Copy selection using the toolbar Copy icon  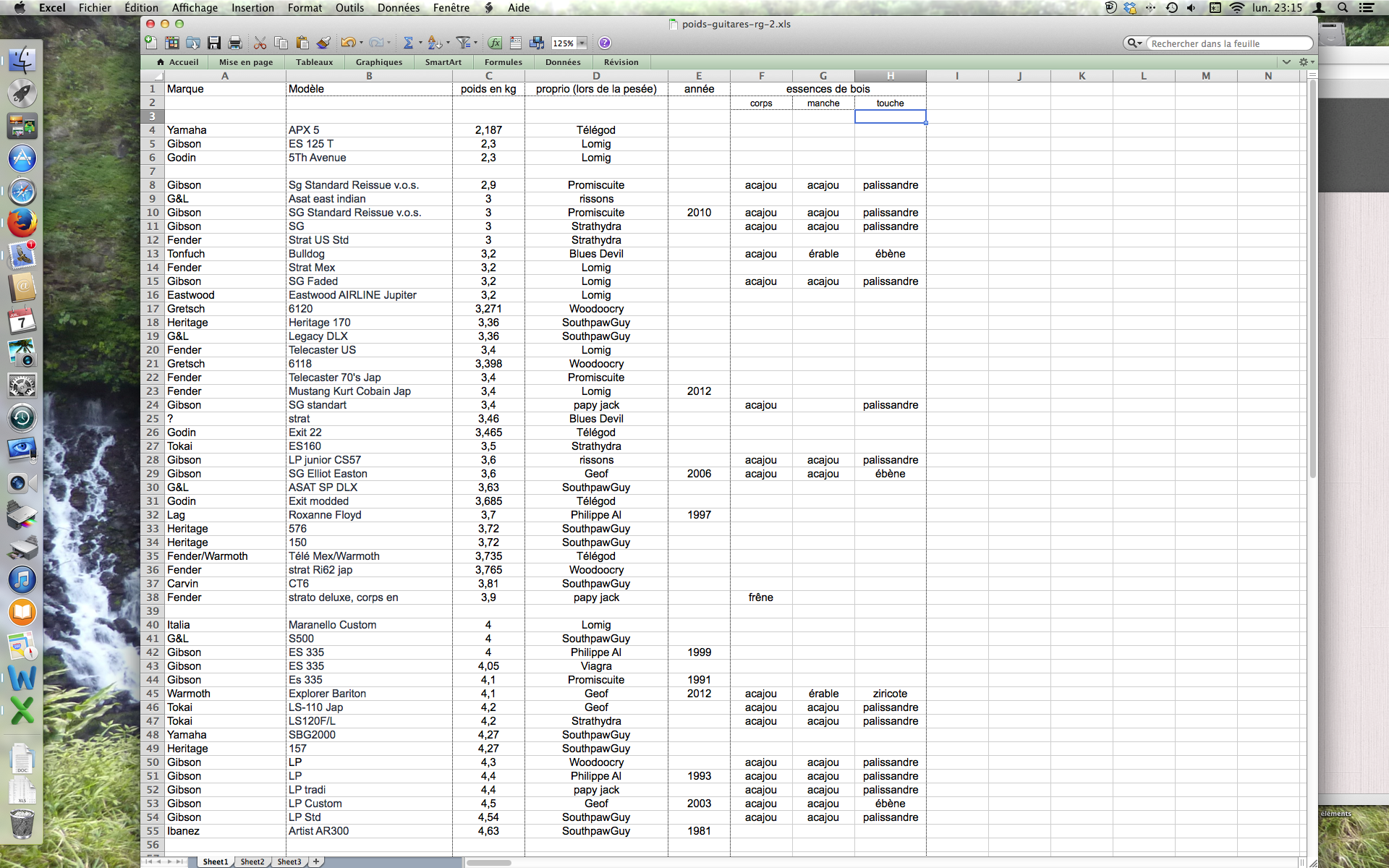coord(281,43)
